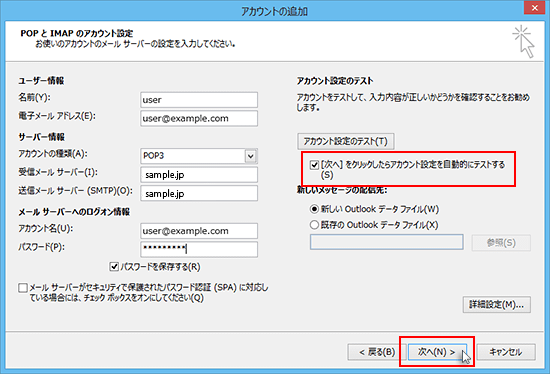Close the アカウントの追加 dialog
Viewport: 550px width, 374px height.
tap(534, 8)
